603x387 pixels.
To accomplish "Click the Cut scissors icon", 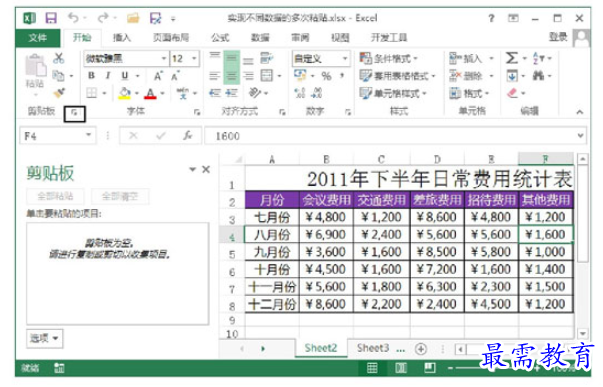I will coord(58,58).
